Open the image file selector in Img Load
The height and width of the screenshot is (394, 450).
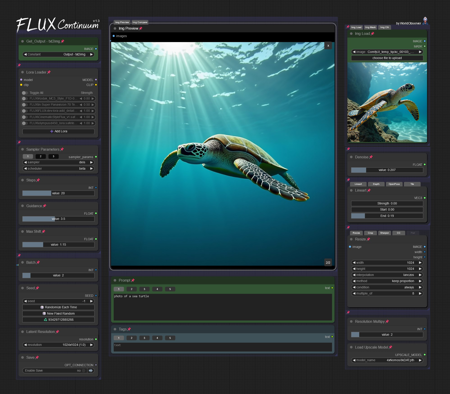(387, 52)
